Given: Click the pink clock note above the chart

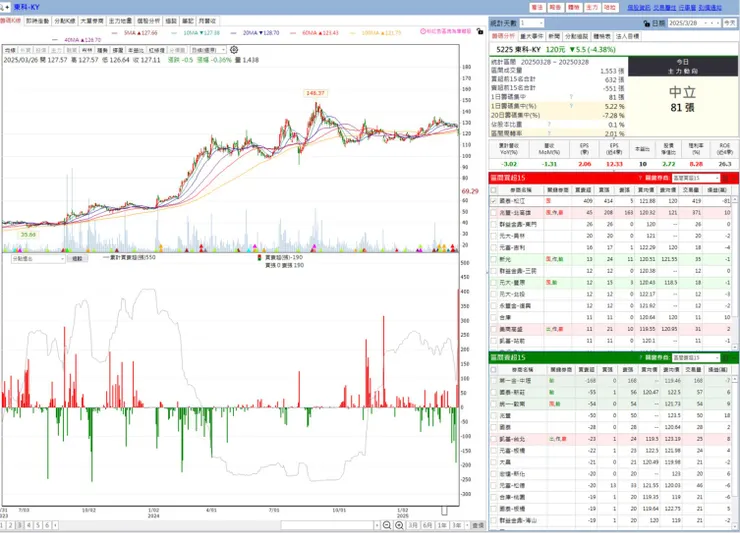Looking at the screenshot, I should (446, 31).
